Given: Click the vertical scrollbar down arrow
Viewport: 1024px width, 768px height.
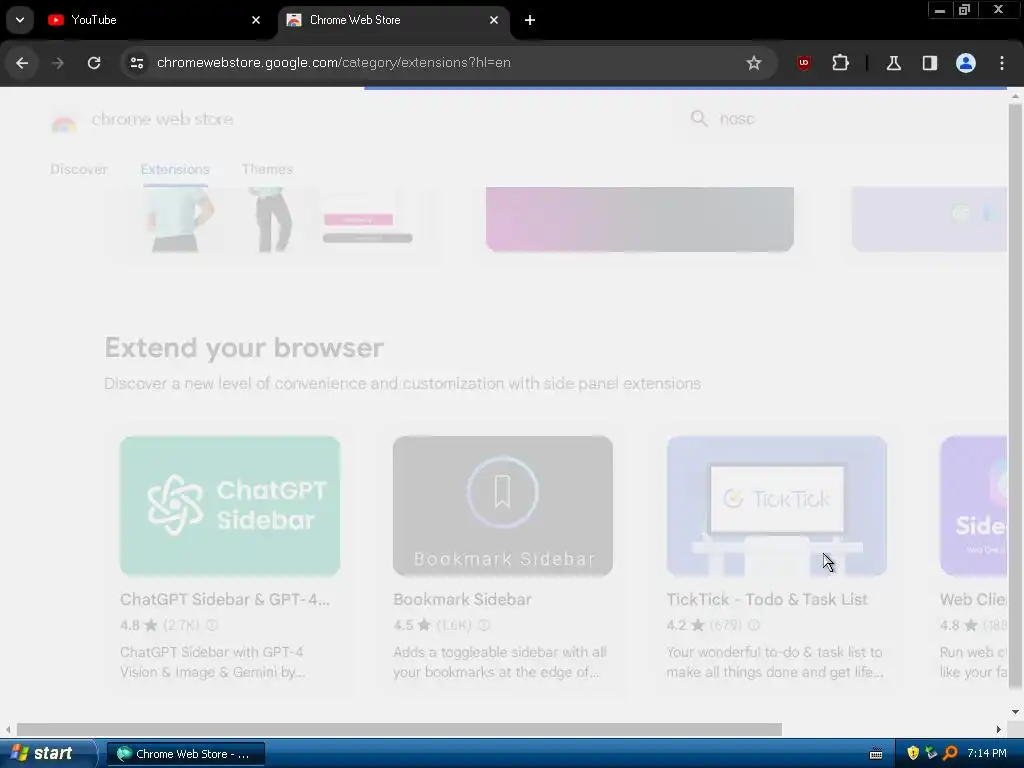Looking at the screenshot, I should pos(1015,712).
